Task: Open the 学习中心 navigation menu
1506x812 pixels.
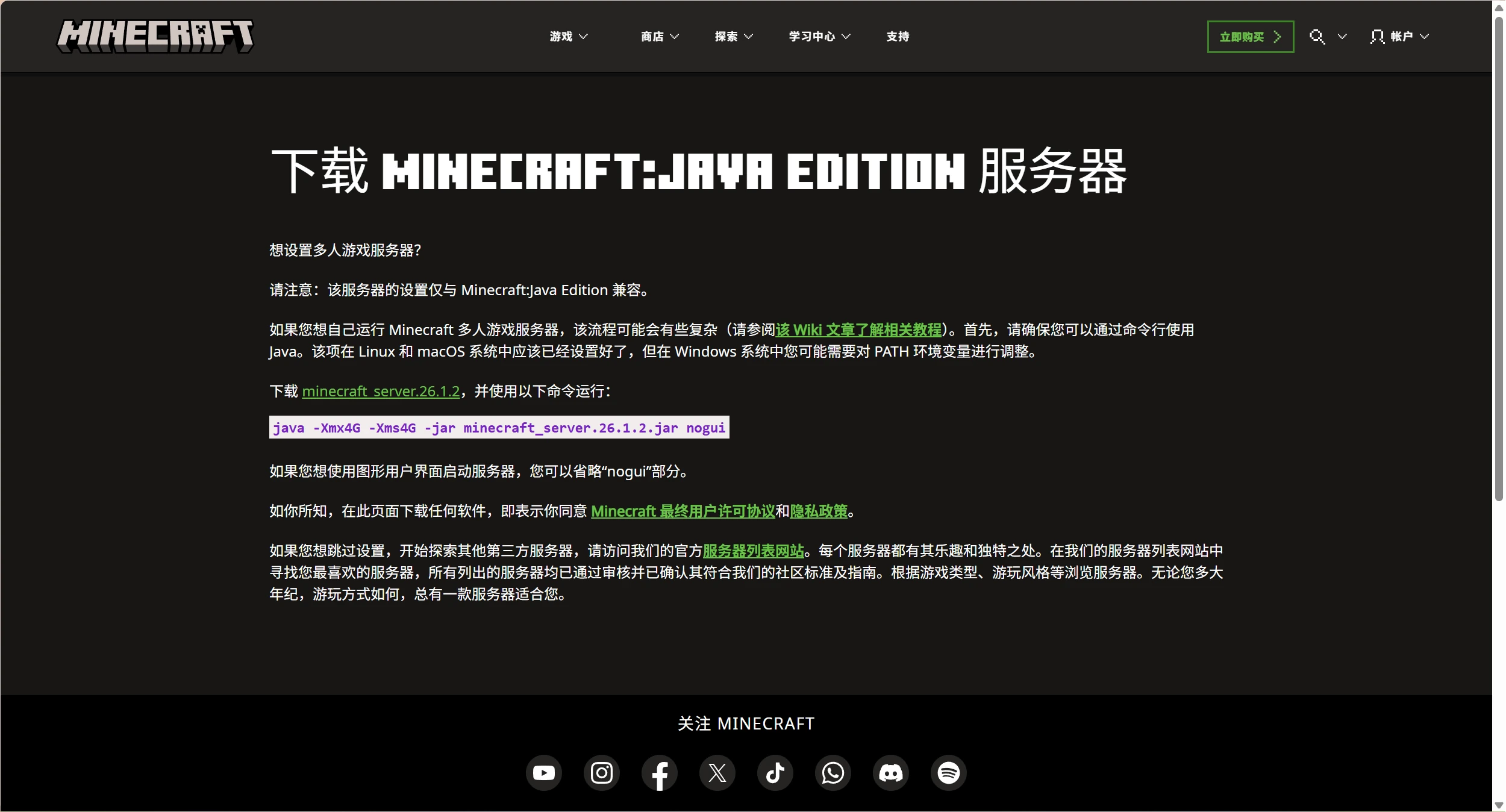Action: 812,37
